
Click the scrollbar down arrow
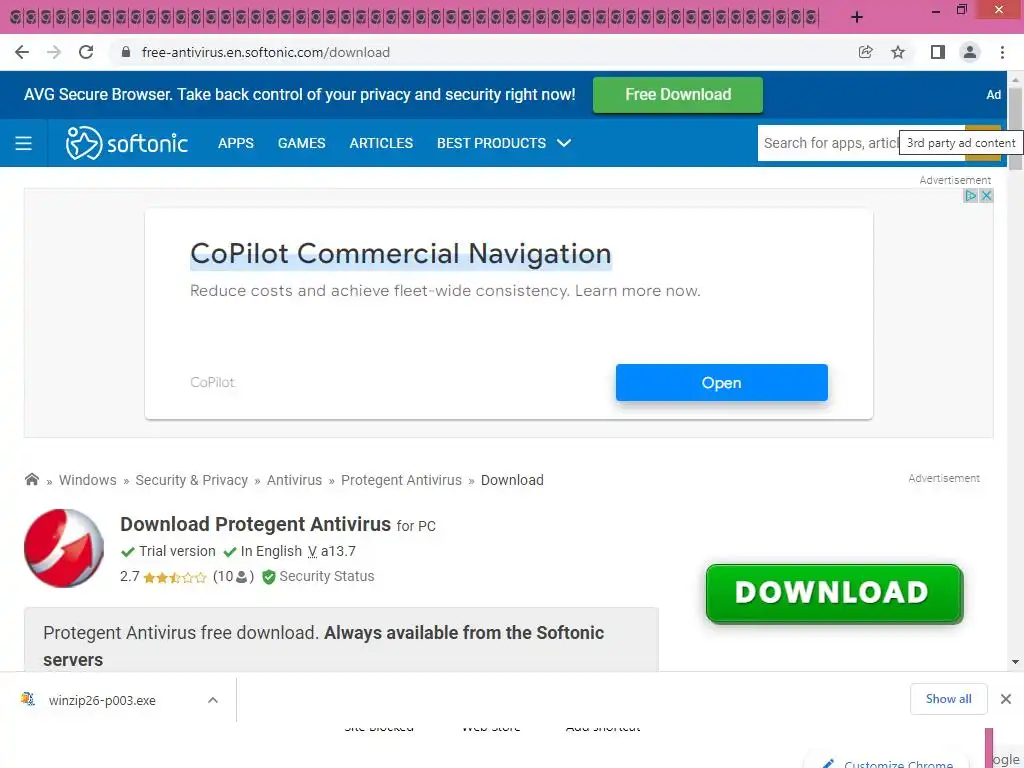(x=1015, y=662)
